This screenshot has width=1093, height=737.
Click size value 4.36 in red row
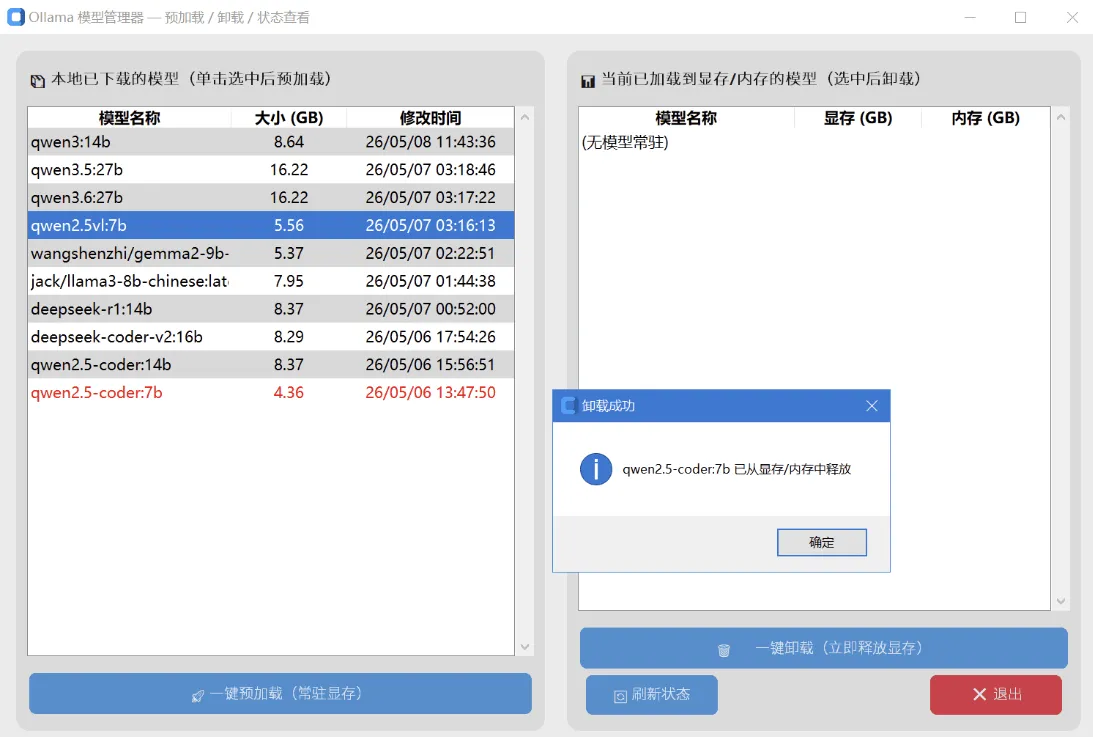coord(289,393)
